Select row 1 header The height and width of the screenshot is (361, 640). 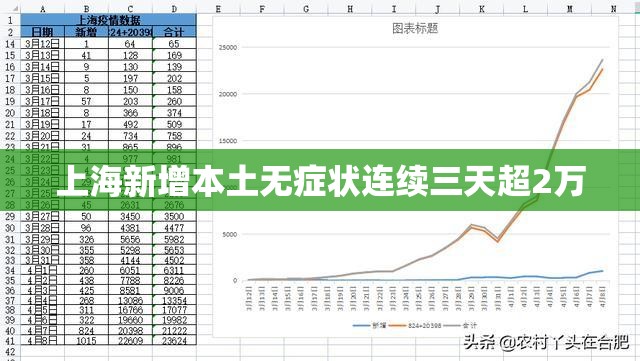click(x=10, y=20)
